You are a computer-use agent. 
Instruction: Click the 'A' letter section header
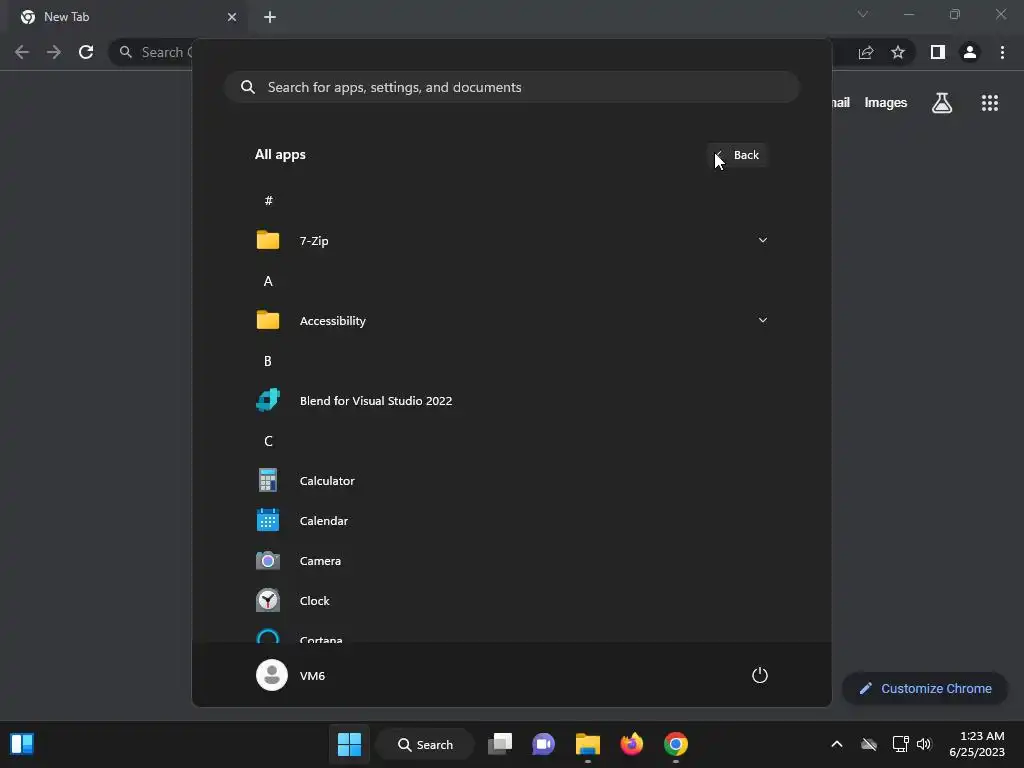tap(268, 281)
